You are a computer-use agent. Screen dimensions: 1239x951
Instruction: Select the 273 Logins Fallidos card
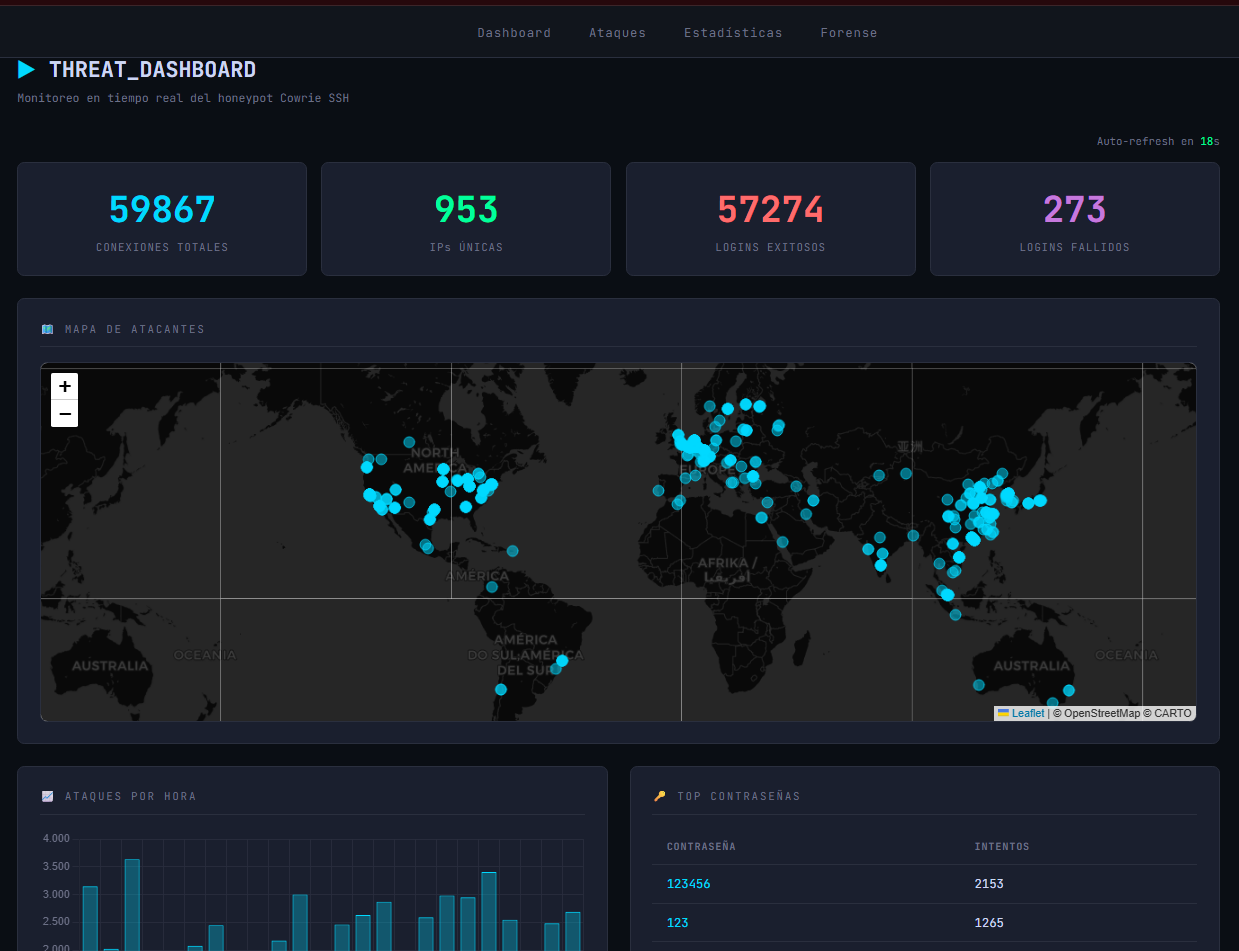coord(1075,219)
